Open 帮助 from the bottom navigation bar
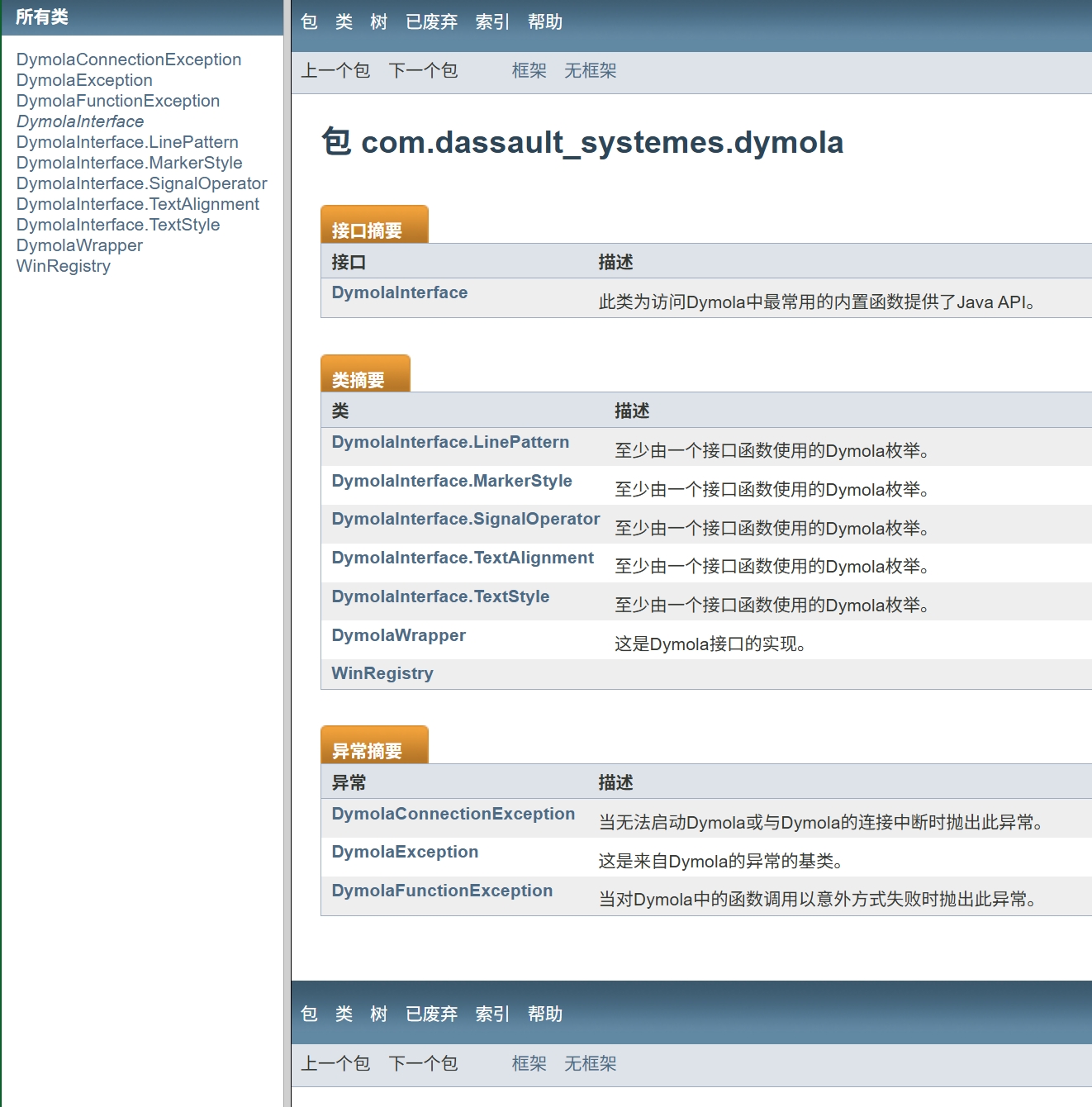The height and width of the screenshot is (1107, 1092). [x=544, y=1014]
